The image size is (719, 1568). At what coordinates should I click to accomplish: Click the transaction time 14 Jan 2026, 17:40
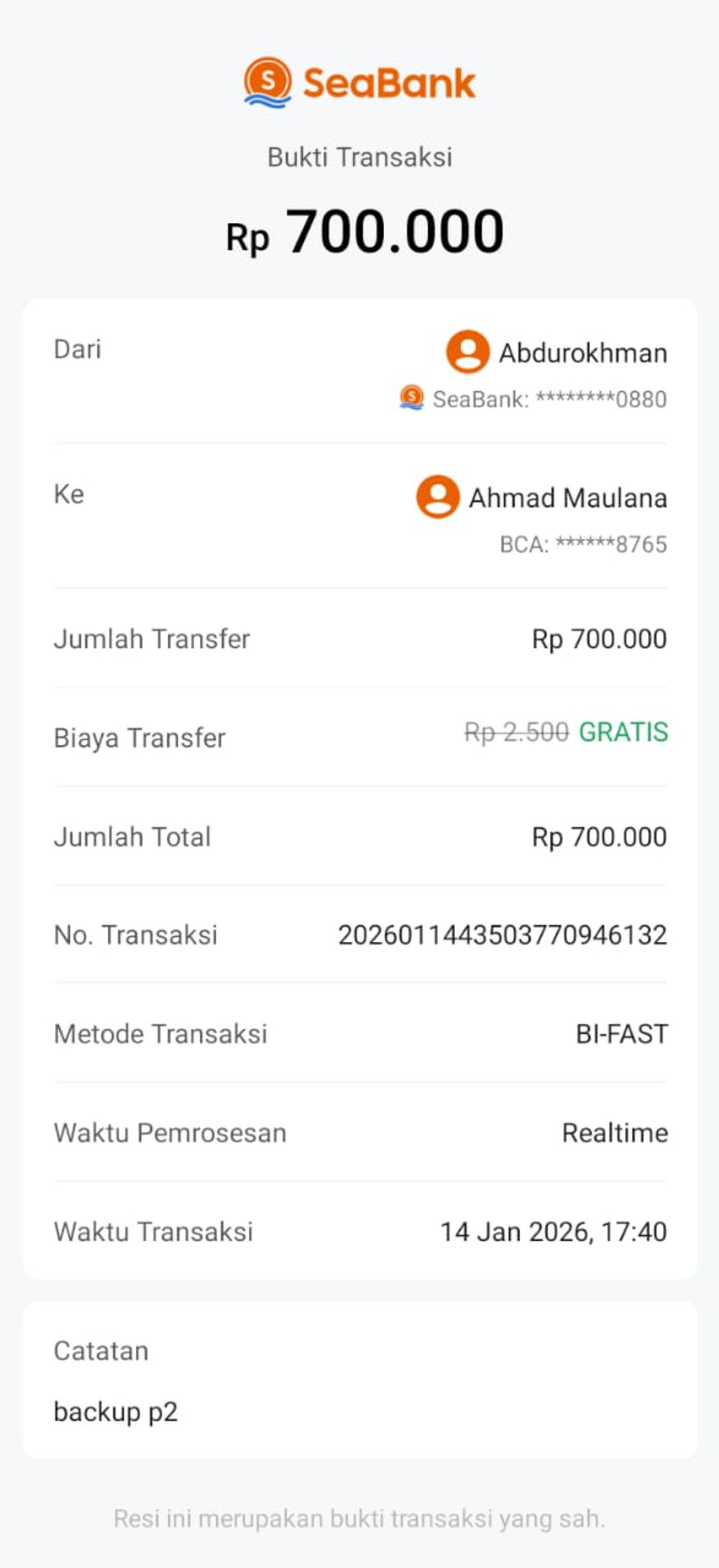554,1232
